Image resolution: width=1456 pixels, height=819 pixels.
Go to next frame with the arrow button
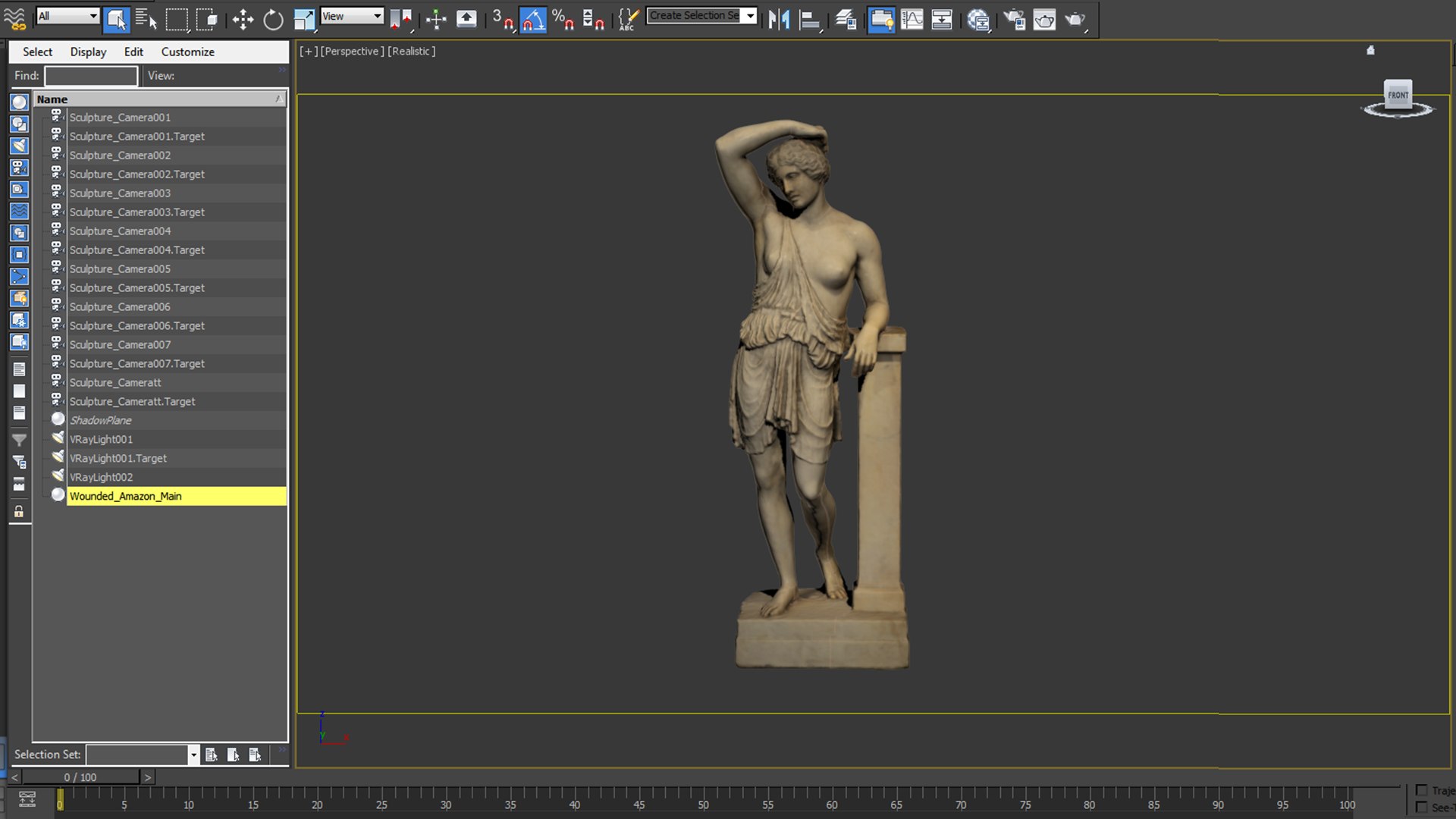[148, 777]
